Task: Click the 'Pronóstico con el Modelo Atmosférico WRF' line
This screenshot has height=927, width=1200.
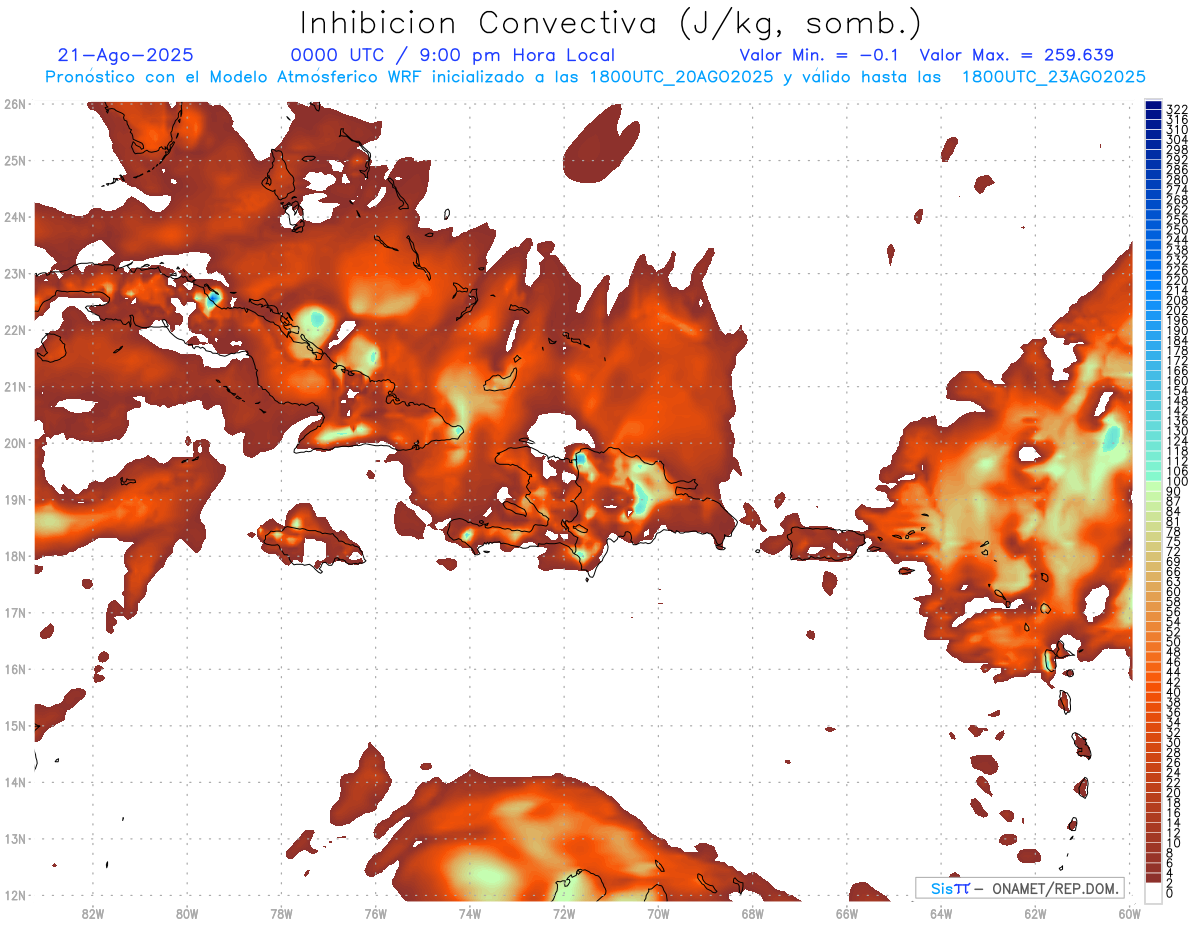Action: 595,77
